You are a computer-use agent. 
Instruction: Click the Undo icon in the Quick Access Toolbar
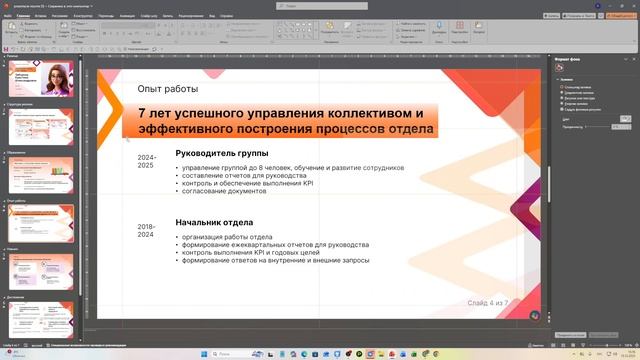[13, 49]
